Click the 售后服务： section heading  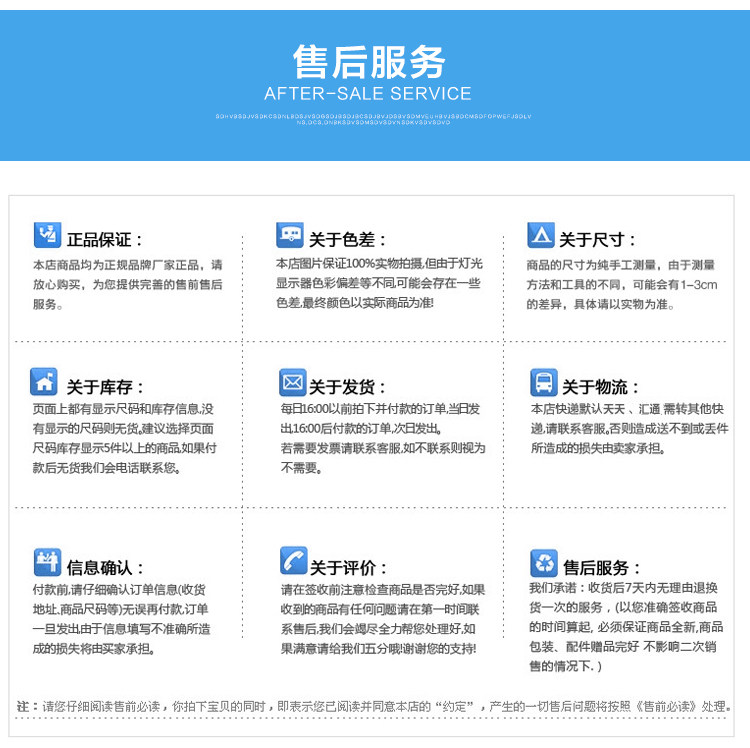tap(602, 568)
